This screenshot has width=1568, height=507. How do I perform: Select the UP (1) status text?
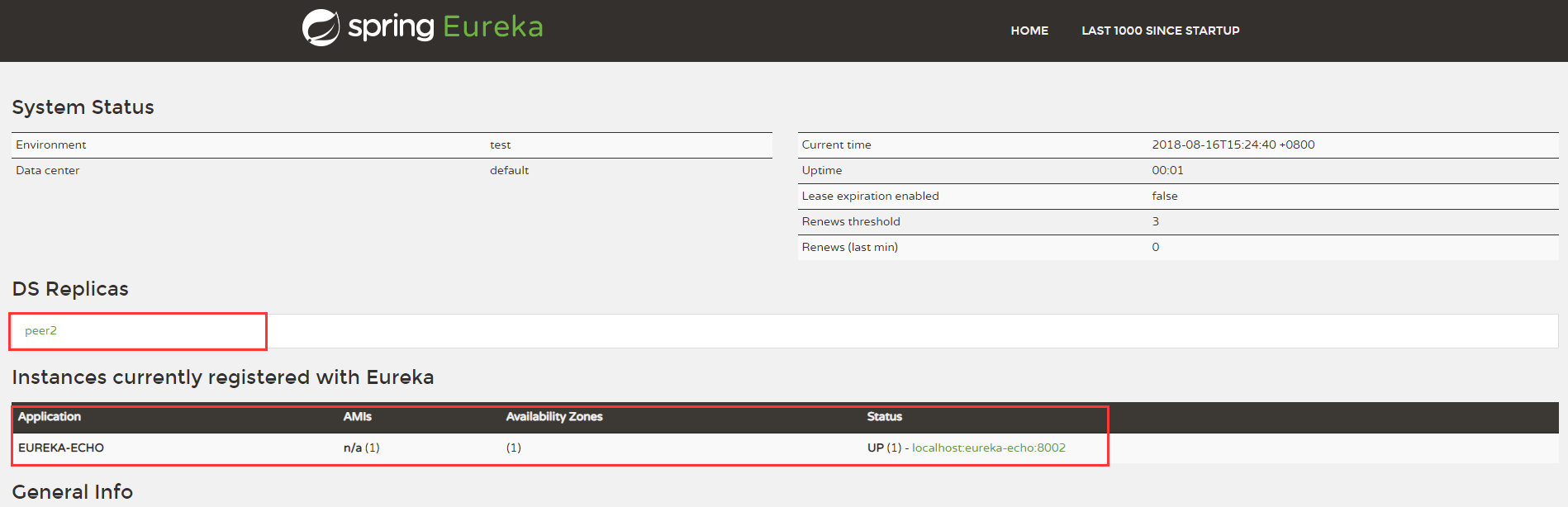click(x=884, y=448)
